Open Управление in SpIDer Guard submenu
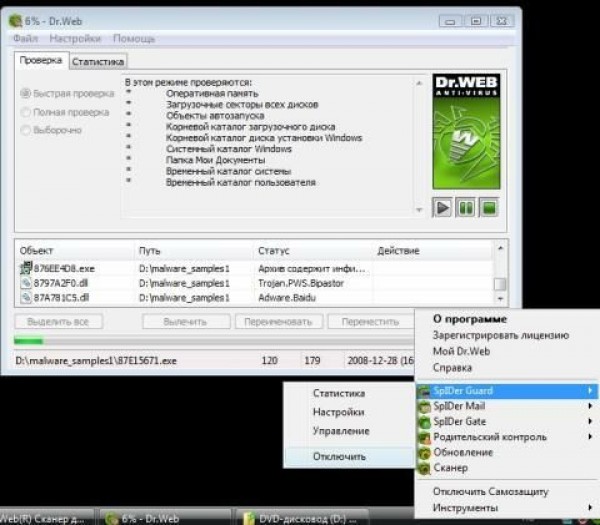Screen dimensions: 600x525 341,431
